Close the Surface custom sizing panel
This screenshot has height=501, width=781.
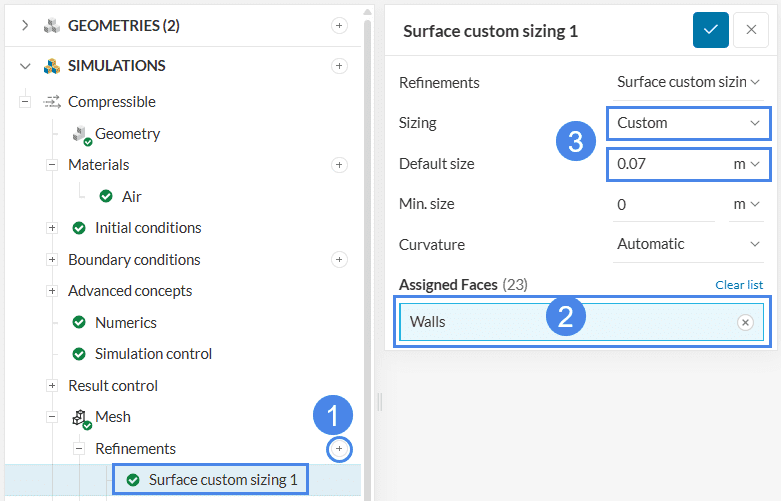pyautogui.click(x=750, y=31)
